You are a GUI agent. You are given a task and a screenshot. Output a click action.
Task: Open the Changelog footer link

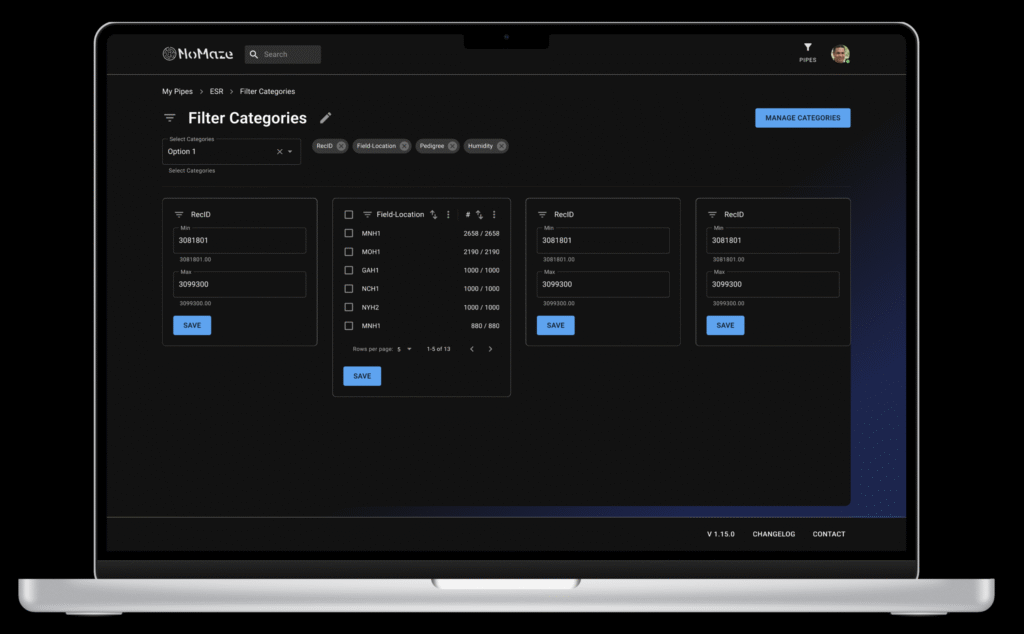click(x=773, y=534)
